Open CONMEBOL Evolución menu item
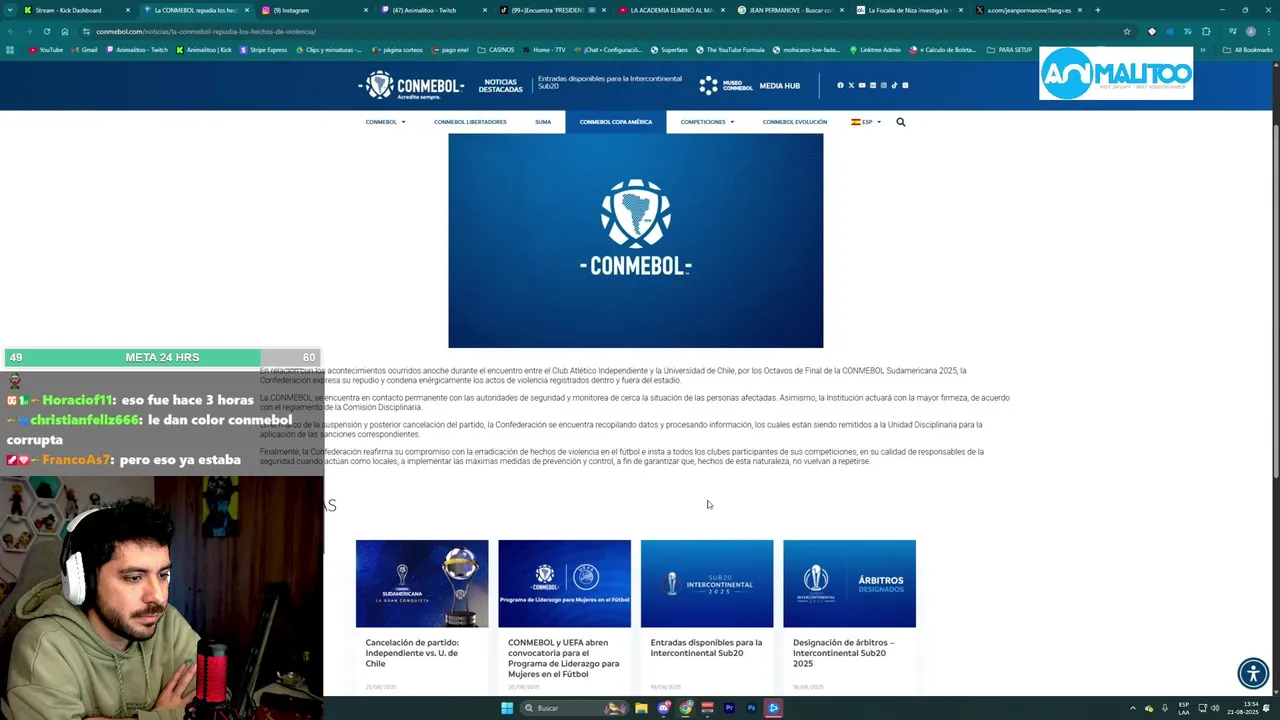The width and height of the screenshot is (1280, 720). [x=795, y=122]
